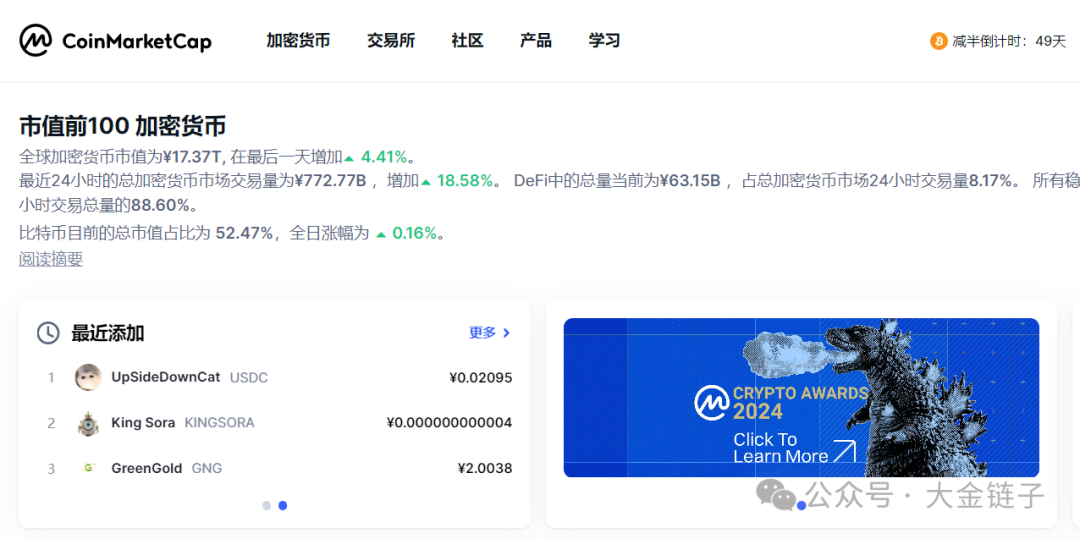Click the 18.58% volume change value
1080x539 pixels.
coord(465,181)
